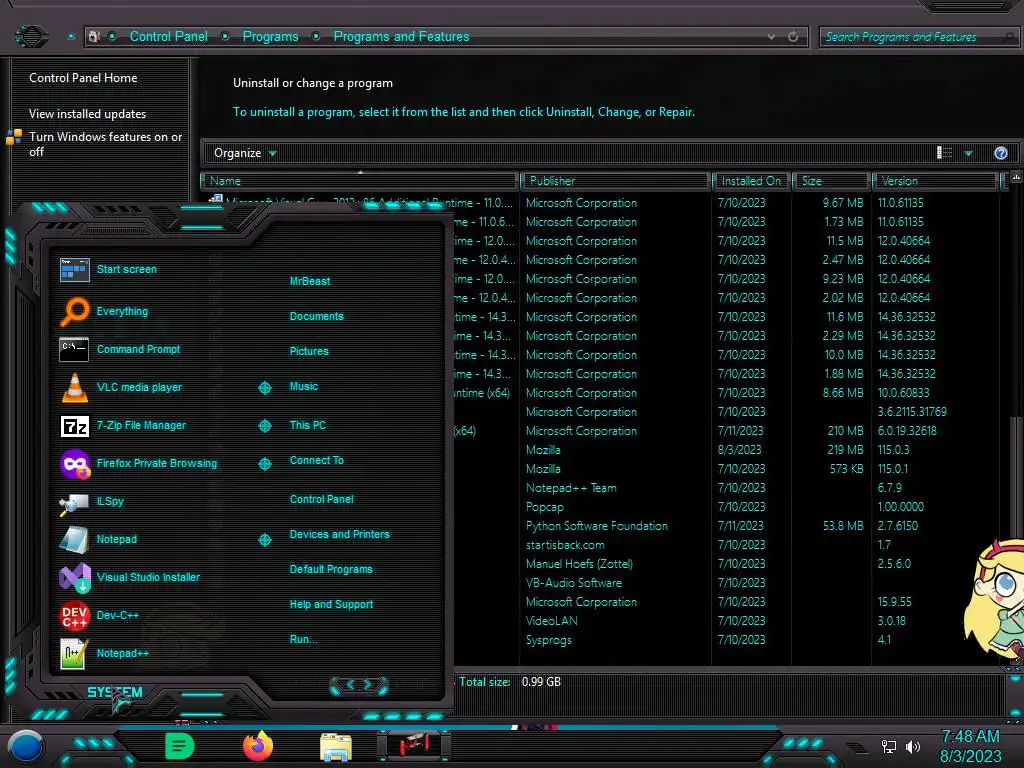Select Connect To in start menu
This screenshot has width=1024, height=768.
click(x=316, y=460)
